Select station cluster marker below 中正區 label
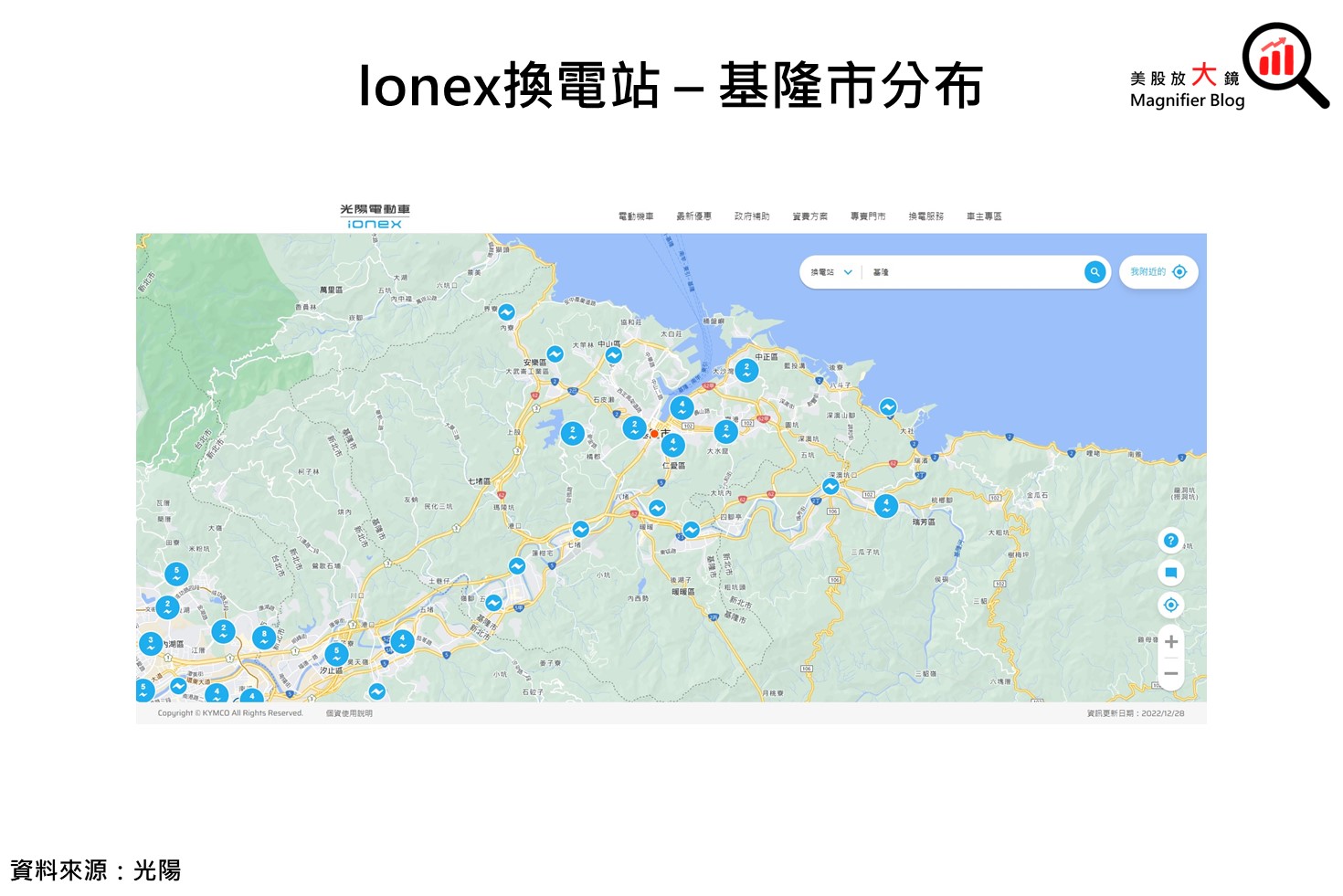 tap(746, 370)
